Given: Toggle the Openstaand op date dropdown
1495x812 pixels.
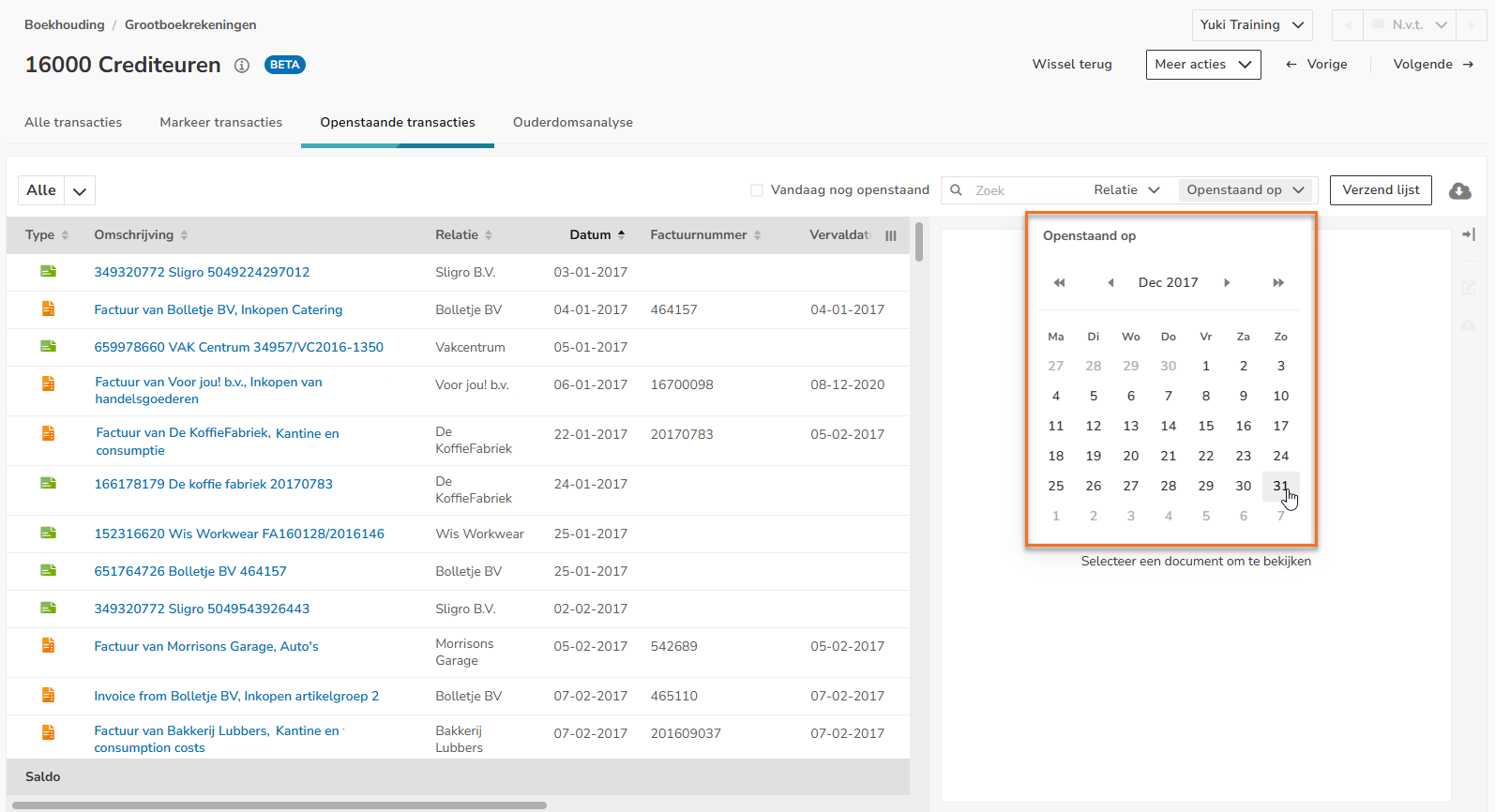Looking at the screenshot, I should pos(1246,190).
